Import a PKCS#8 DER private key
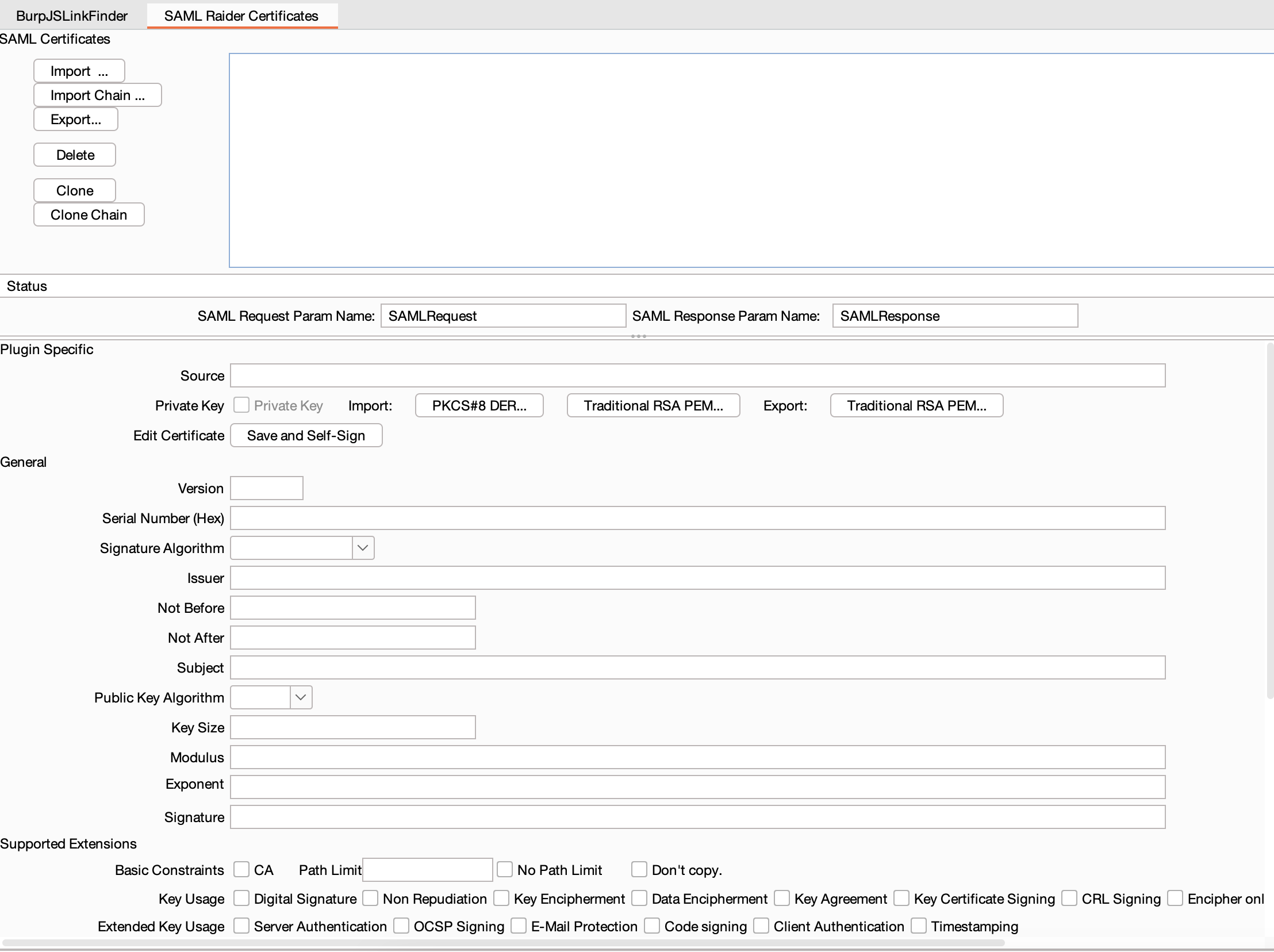Image resolution: width=1274 pixels, height=952 pixels. pyautogui.click(x=479, y=405)
